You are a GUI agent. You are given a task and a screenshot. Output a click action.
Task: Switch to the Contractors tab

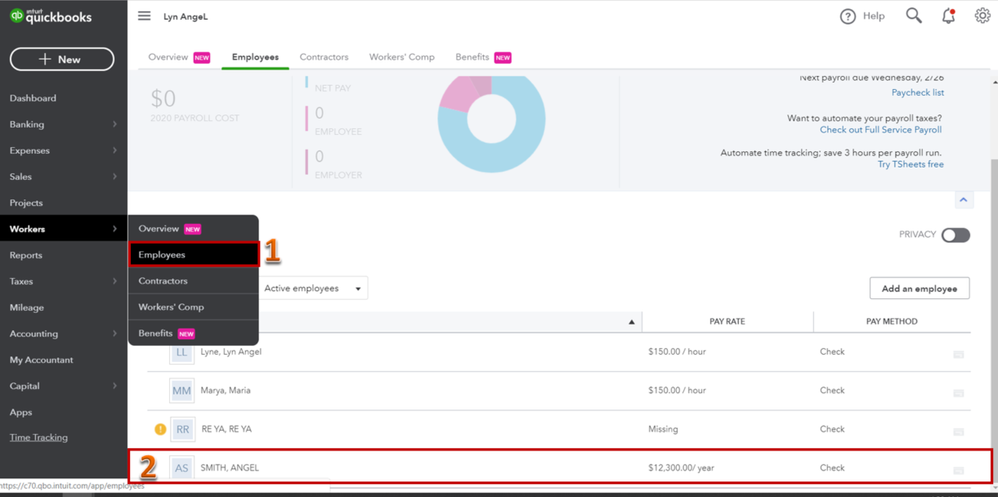(324, 57)
